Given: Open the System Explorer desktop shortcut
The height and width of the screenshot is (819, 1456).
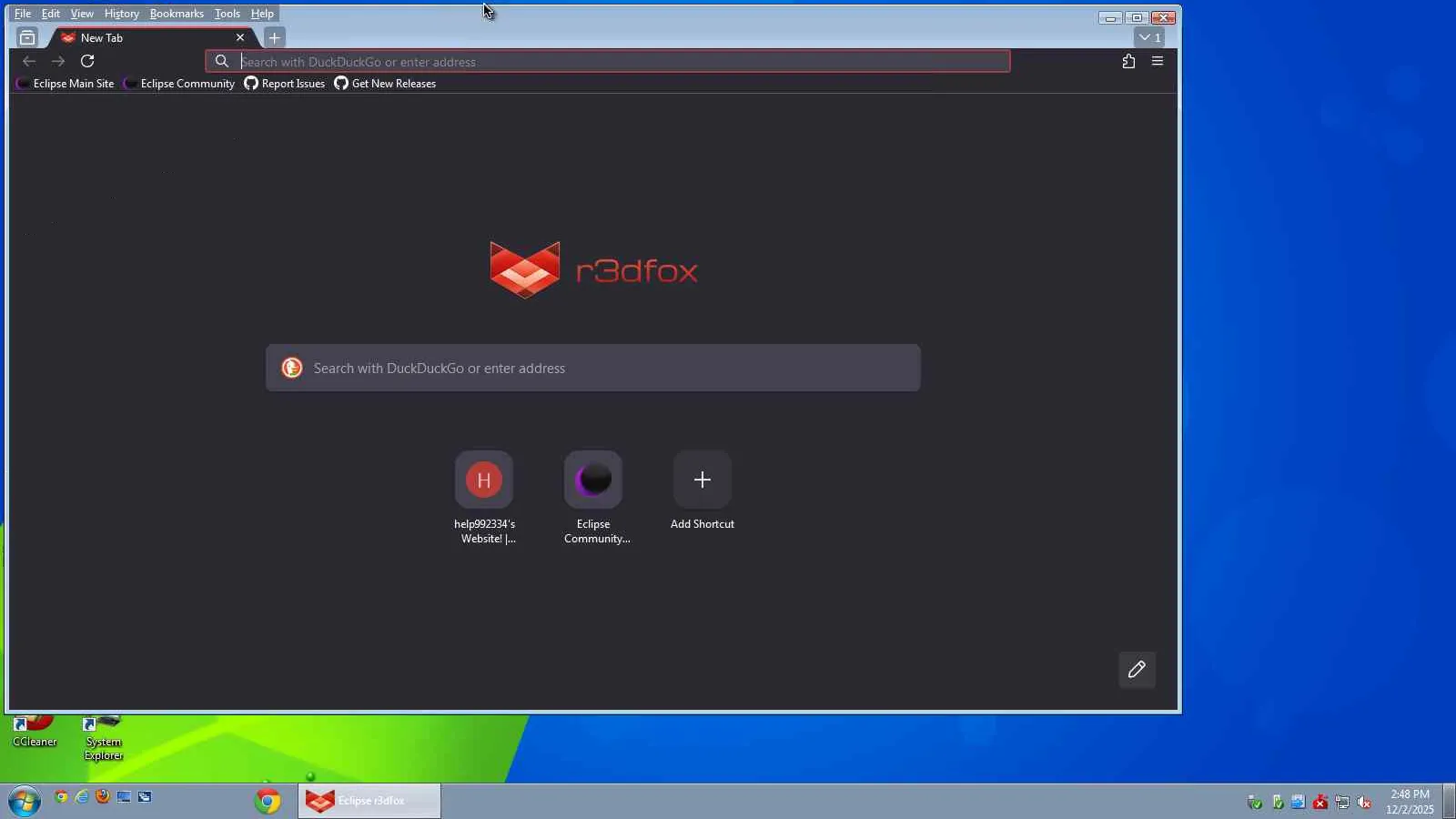Looking at the screenshot, I should [104, 738].
